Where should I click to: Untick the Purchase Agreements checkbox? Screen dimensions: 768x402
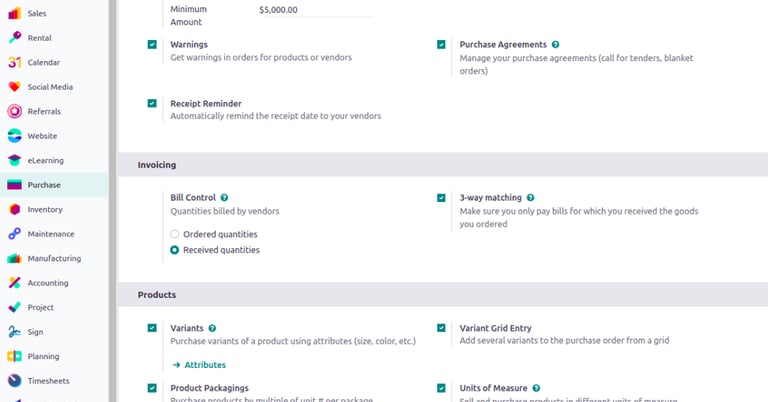tap(441, 45)
